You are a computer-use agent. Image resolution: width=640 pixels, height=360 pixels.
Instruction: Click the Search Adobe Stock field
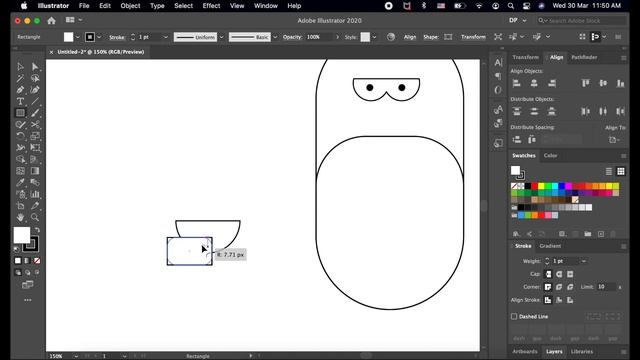(x=582, y=20)
